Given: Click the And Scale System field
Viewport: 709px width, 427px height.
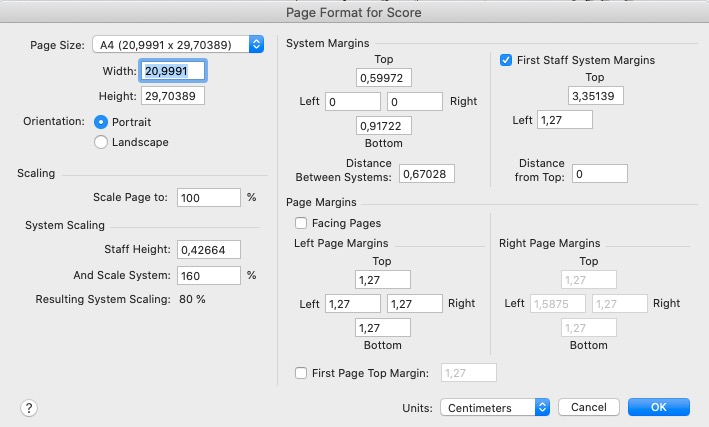Looking at the screenshot, I should pyautogui.click(x=208, y=275).
